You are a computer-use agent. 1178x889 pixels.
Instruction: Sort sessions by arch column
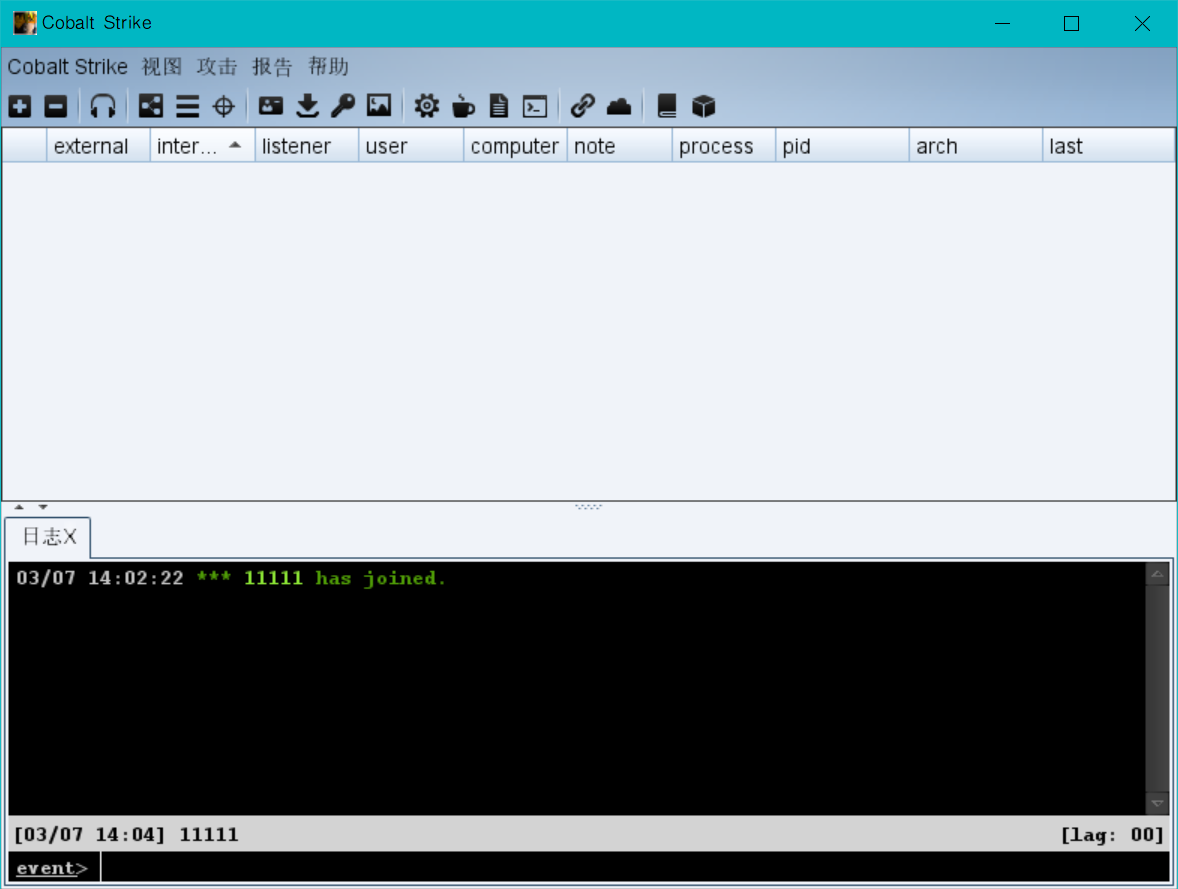(x=976, y=146)
